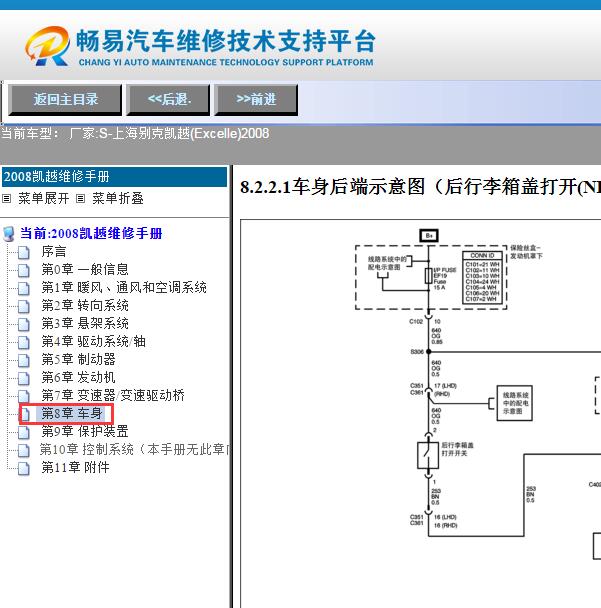Click the 当前车型 vehicle info text
This screenshot has height=608, width=601.
point(135,134)
